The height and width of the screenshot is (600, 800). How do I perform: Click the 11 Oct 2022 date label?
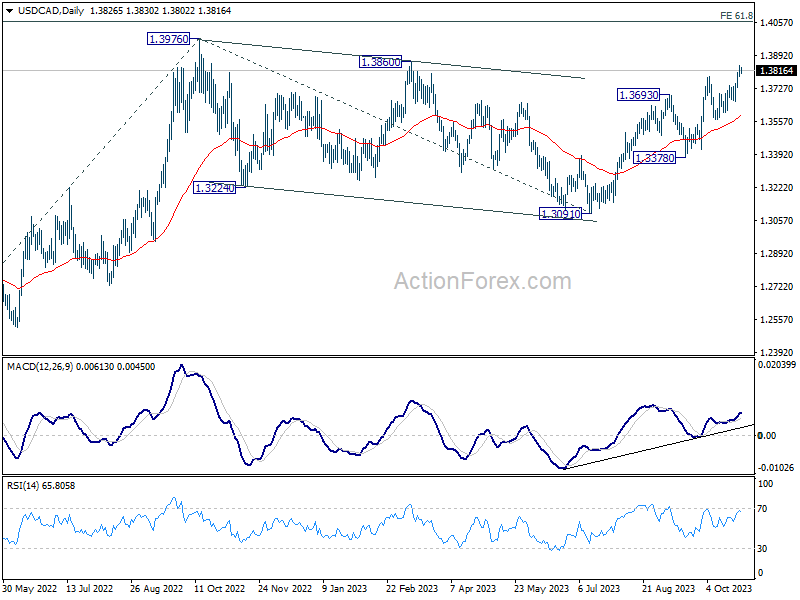pos(219,589)
